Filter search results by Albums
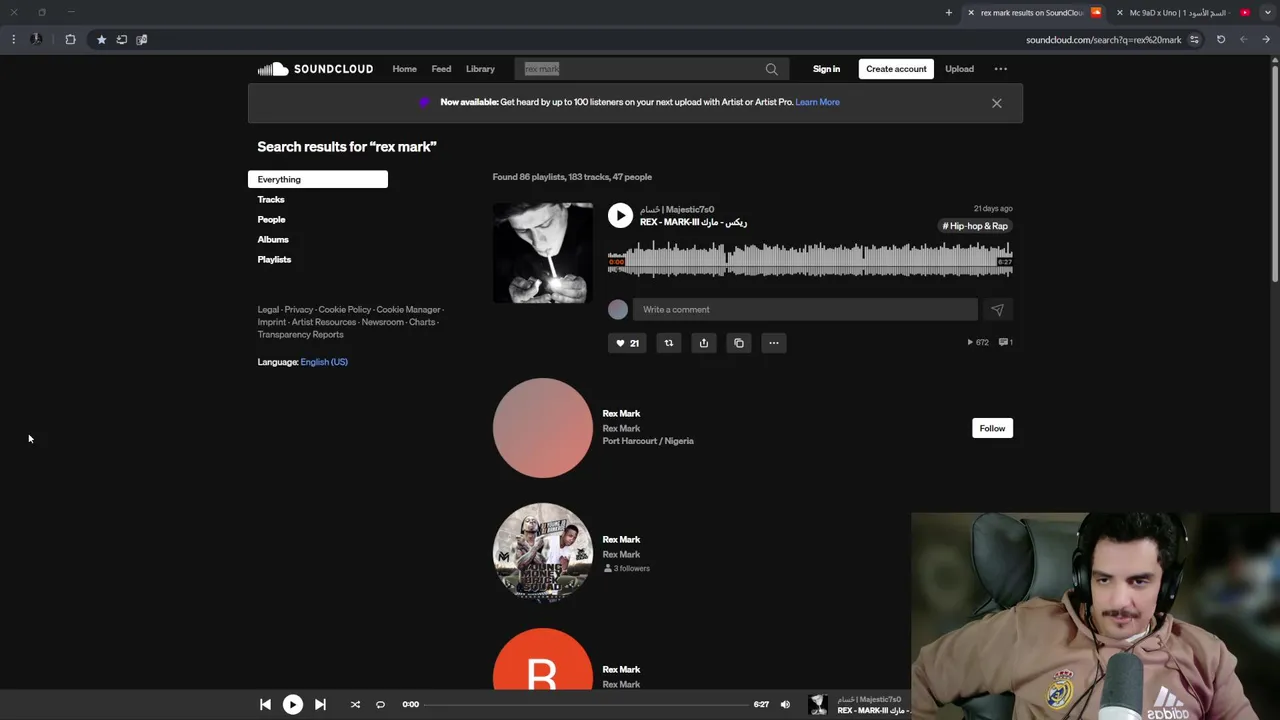The height and width of the screenshot is (720, 1280). pos(273,239)
